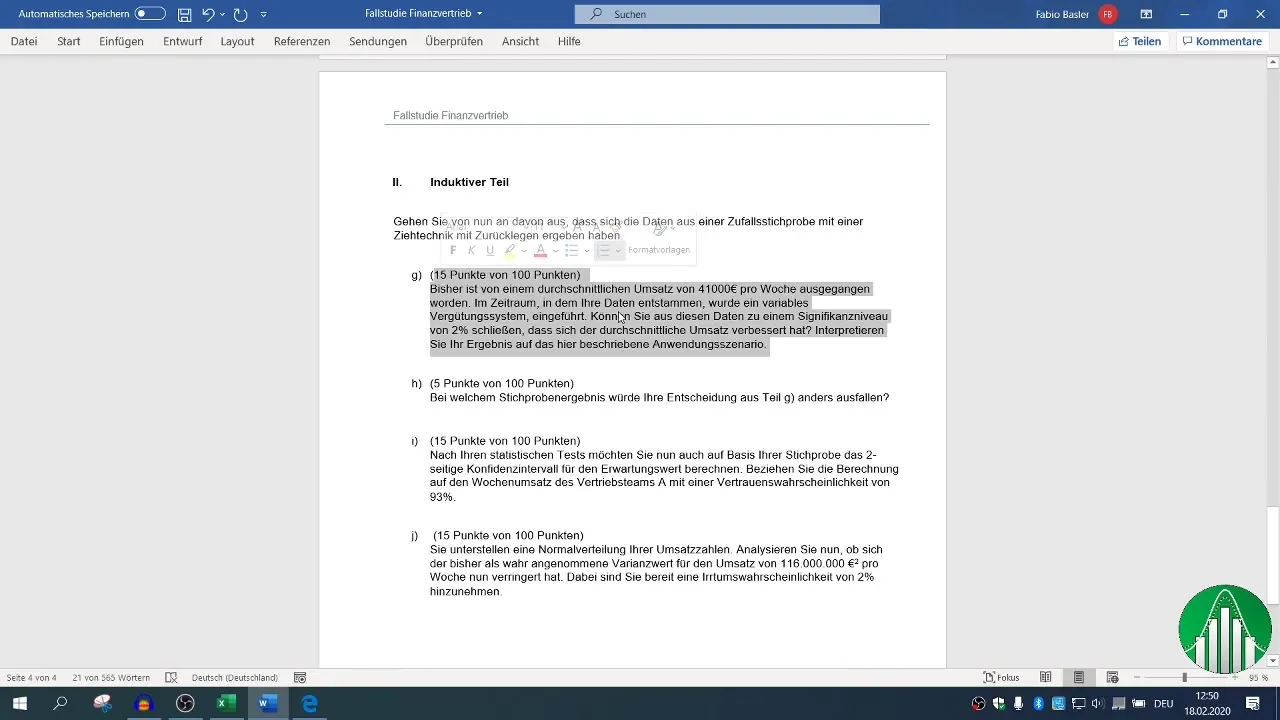The image size is (1280, 720).
Task: Click Seite 4 von 4 status entry
Action: pos(31,677)
